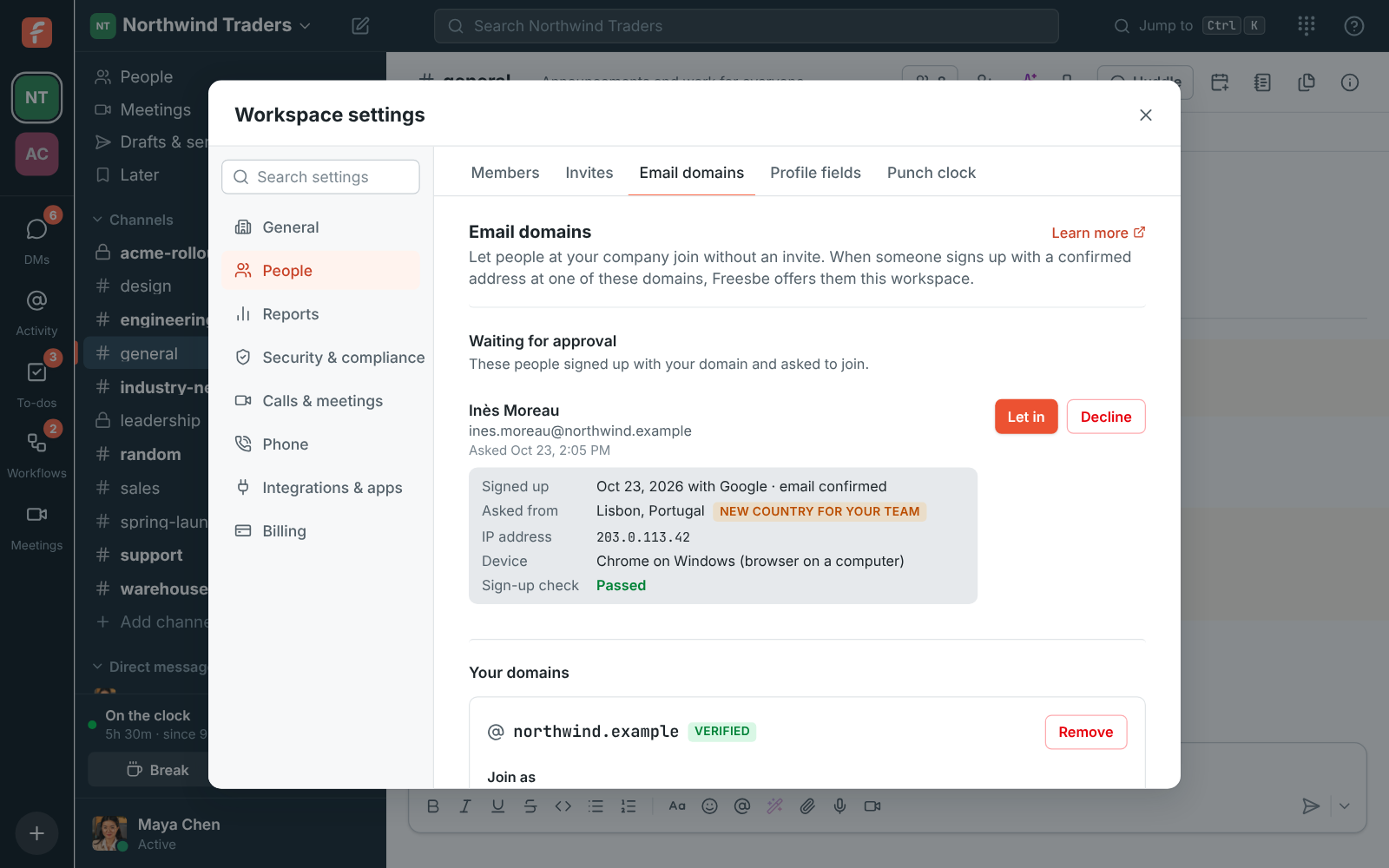The image size is (1389, 868).
Task: Open the Reports settings section
Action: click(x=320, y=314)
